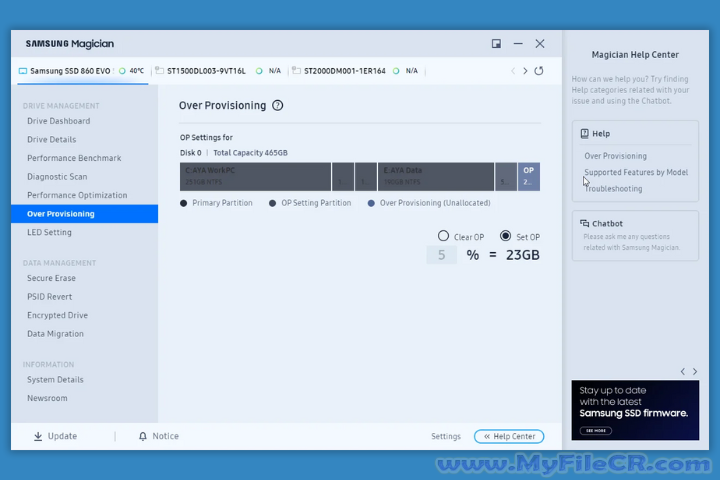Go to next drive tab arrow
720x480 pixels.
[525, 71]
